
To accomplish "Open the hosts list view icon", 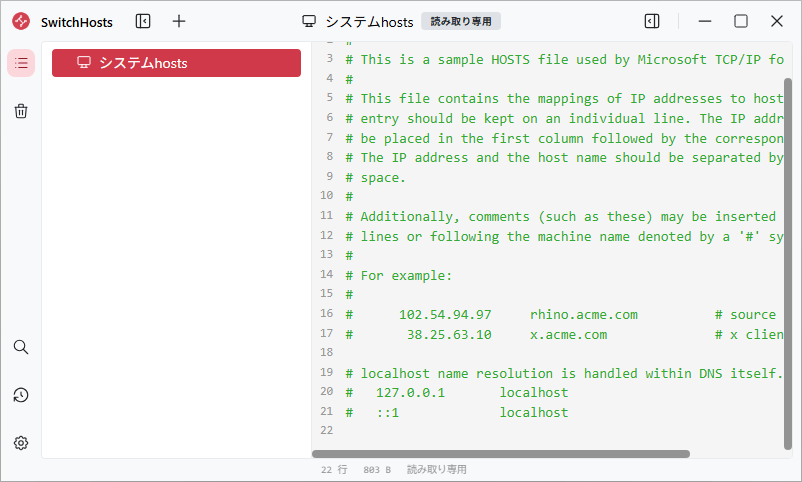I will [21, 63].
